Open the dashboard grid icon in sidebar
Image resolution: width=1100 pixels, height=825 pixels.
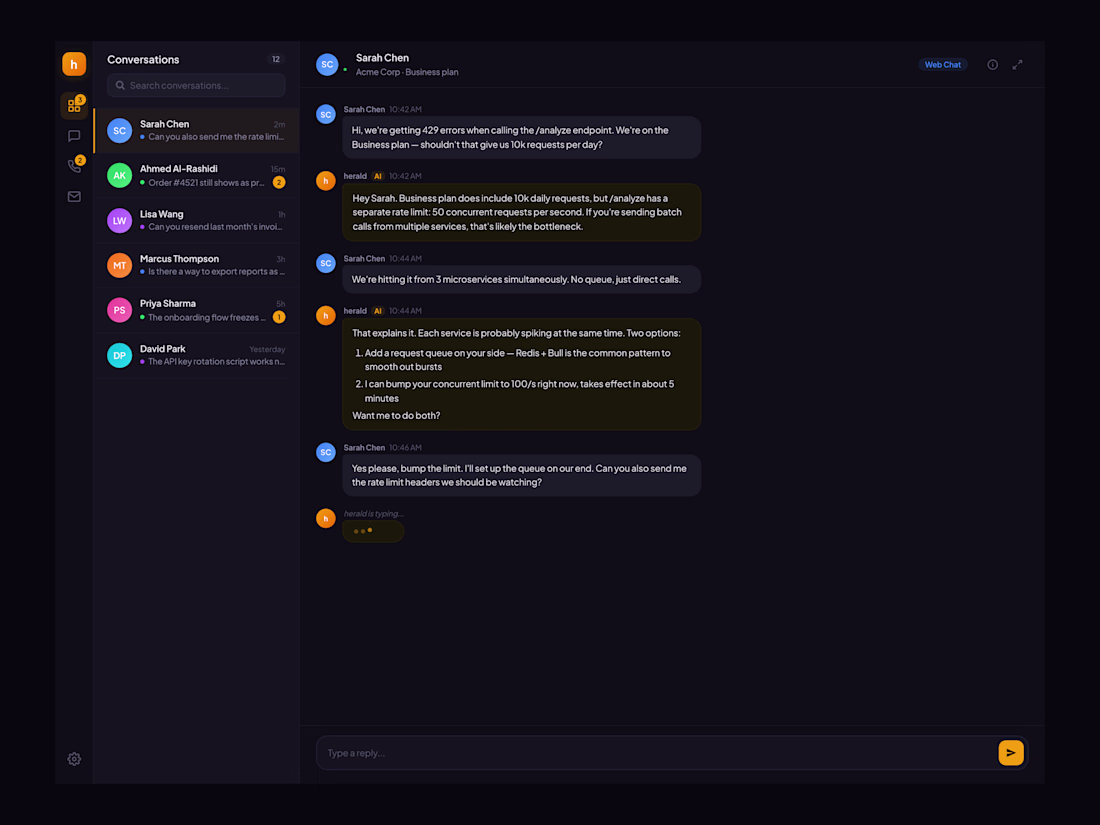click(x=74, y=106)
